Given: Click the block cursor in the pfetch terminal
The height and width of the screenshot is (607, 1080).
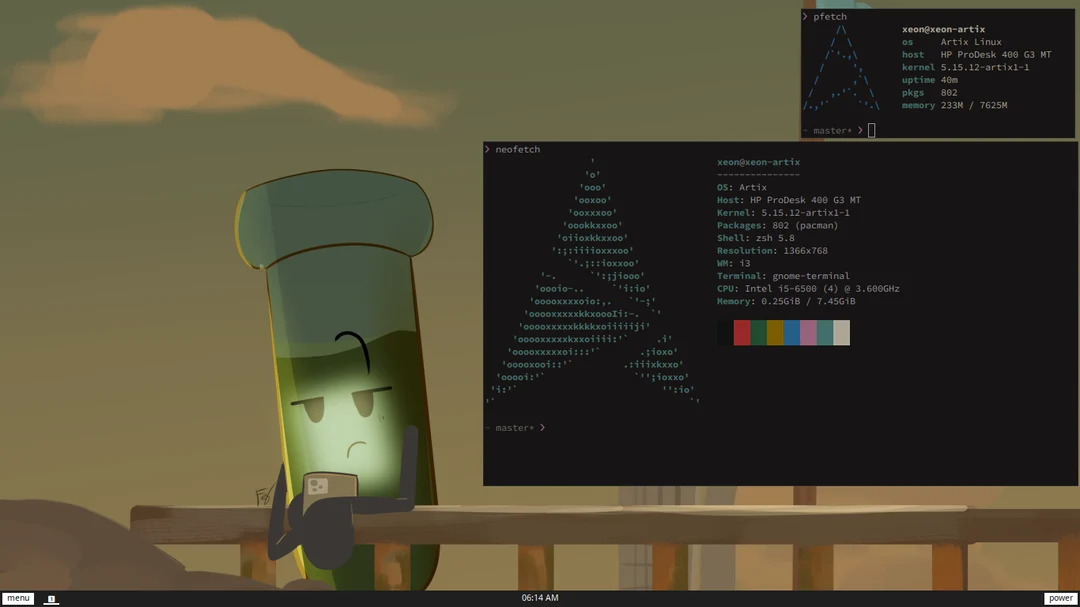Looking at the screenshot, I should point(871,129).
